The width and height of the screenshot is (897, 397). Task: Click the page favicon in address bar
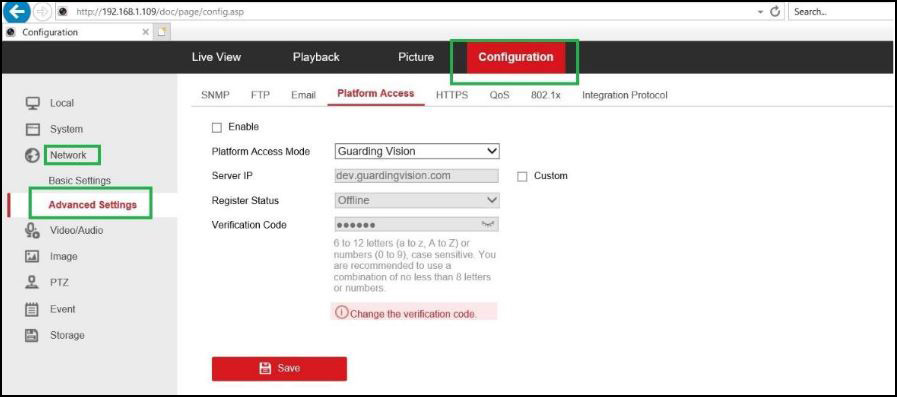click(63, 11)
